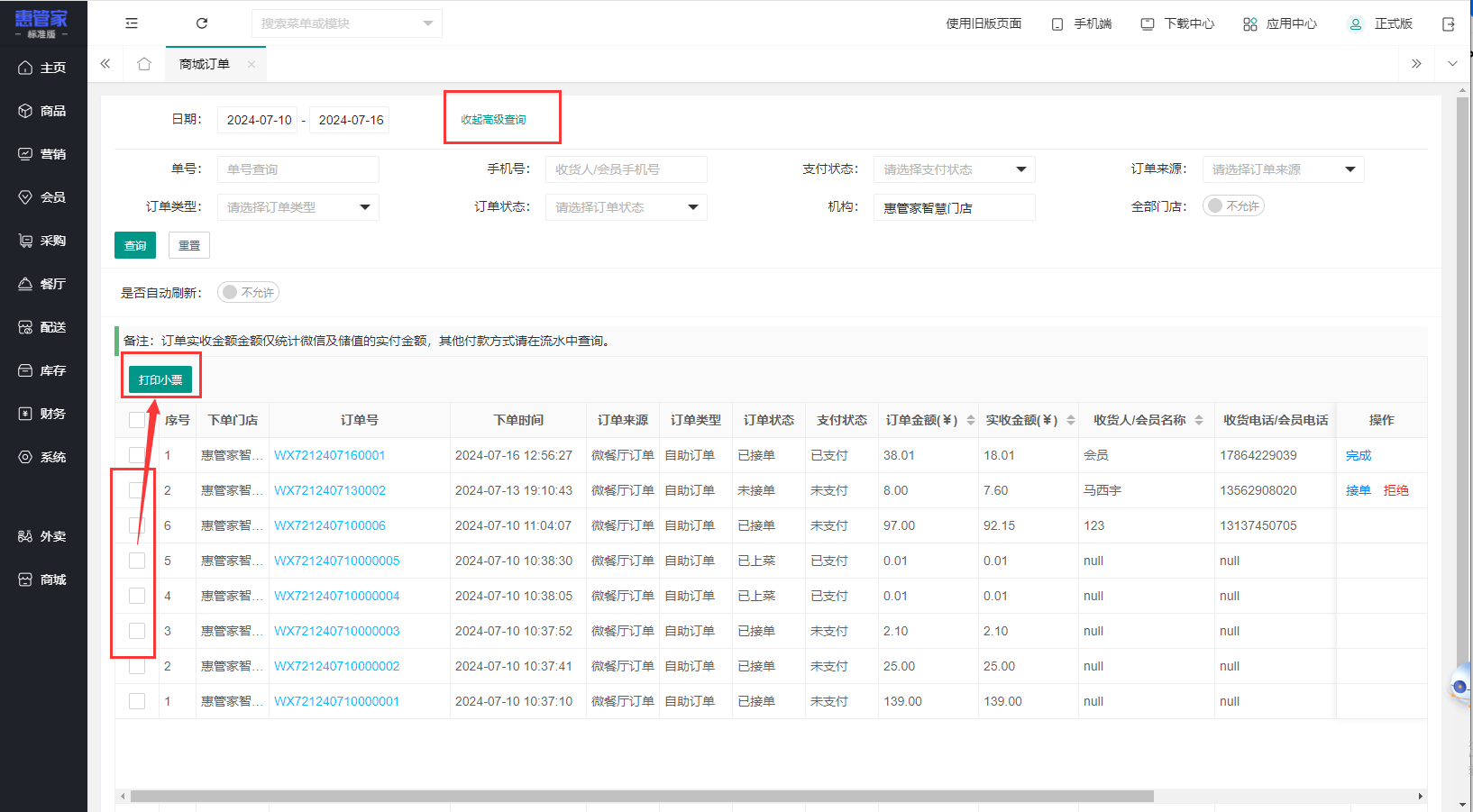Click the refresh icon in the top bar
Screen dimensions: 1473x812
(x=202, y=23)
